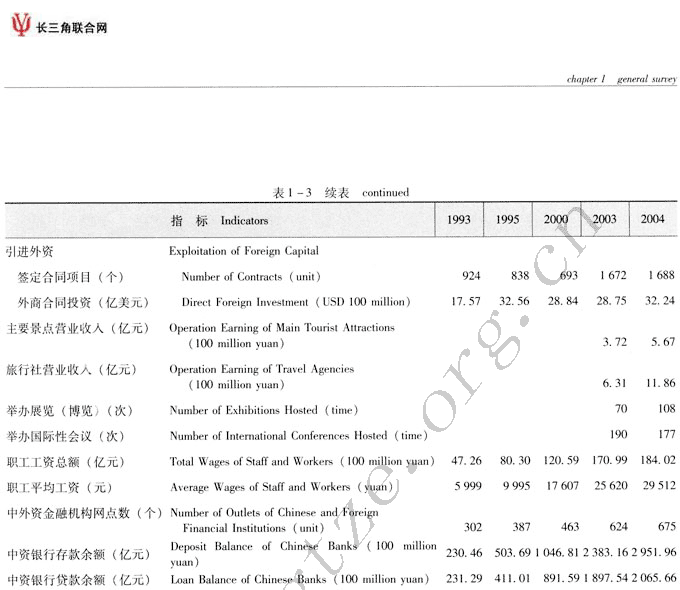Click value 1 688 in Number of Contracts row
This screenshot has width=680, height=590.
[x=661, y=275]
